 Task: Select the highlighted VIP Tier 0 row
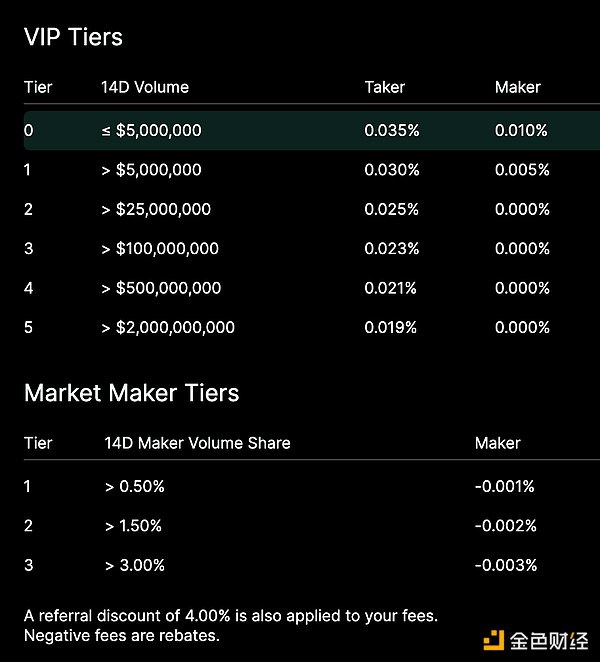pos(300,130)
